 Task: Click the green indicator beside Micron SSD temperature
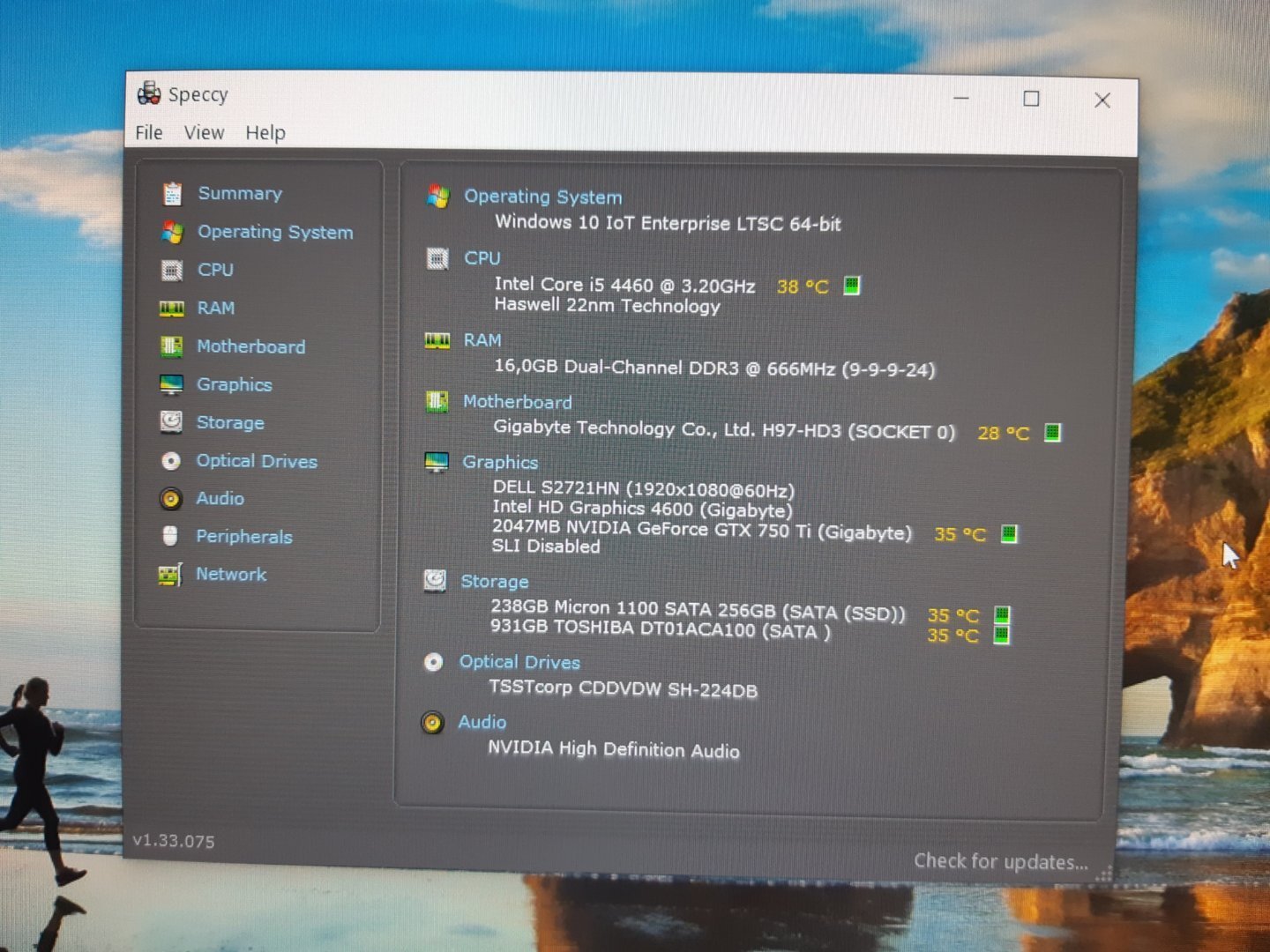1002,614
